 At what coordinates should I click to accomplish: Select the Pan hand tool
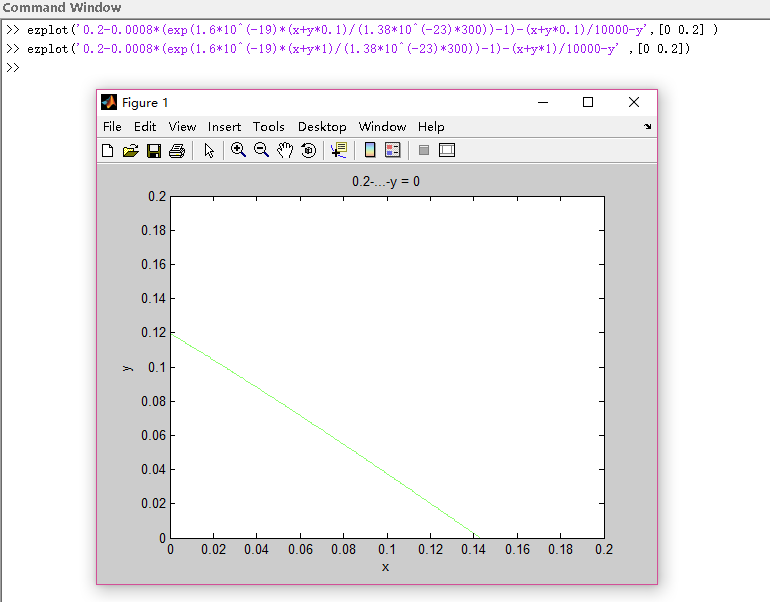[285, 150]
